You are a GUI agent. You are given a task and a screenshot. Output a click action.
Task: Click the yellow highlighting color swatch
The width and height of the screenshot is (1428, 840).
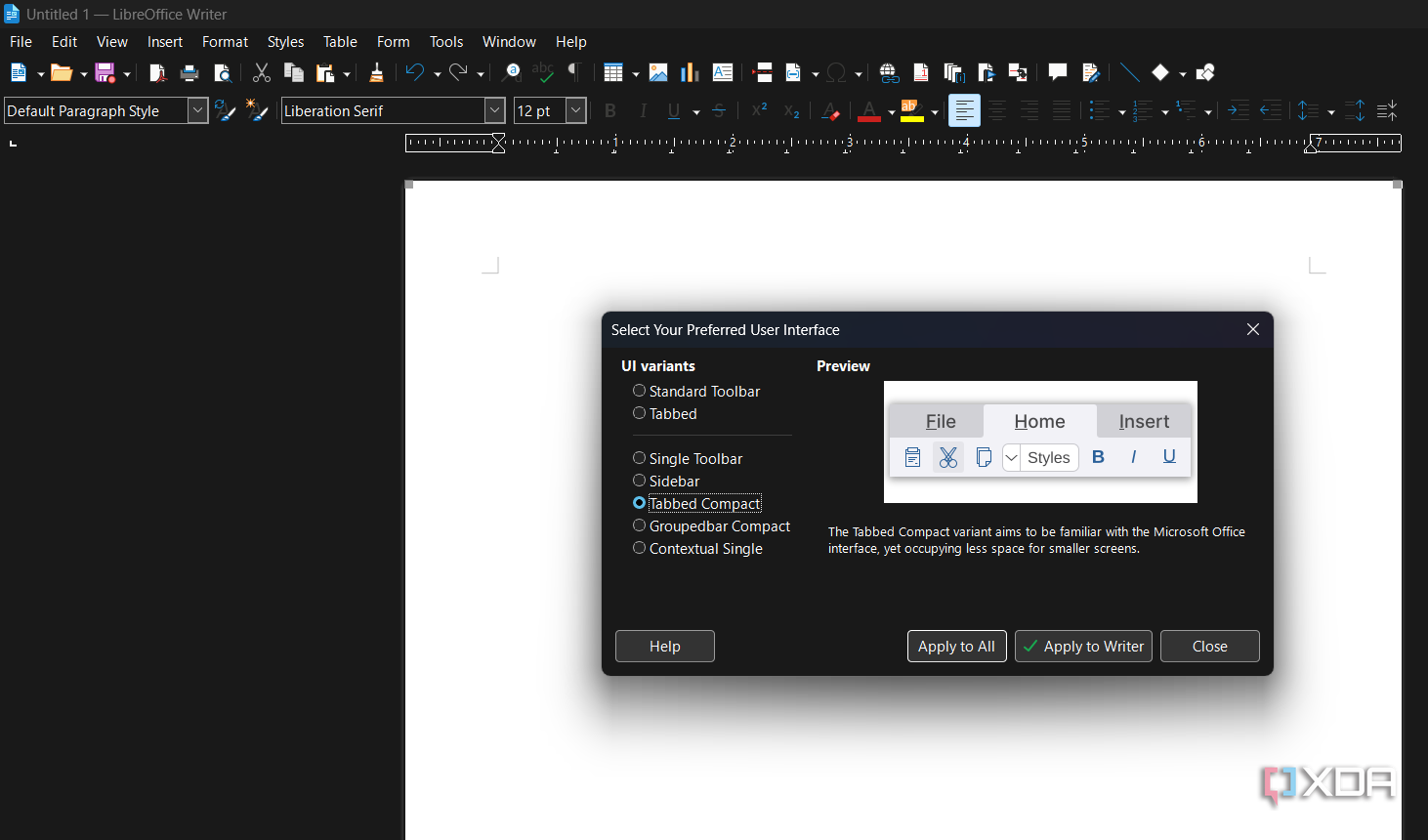coord(911,110)
